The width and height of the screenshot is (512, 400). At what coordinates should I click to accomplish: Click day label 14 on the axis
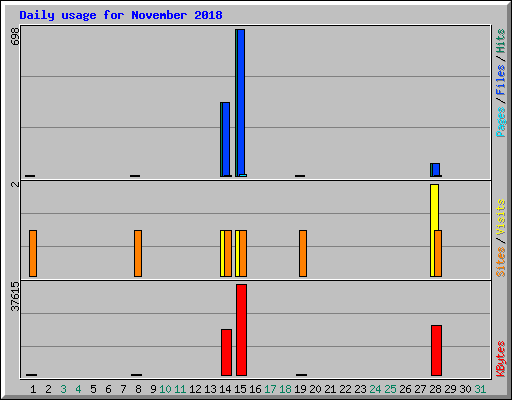point(225,389)
